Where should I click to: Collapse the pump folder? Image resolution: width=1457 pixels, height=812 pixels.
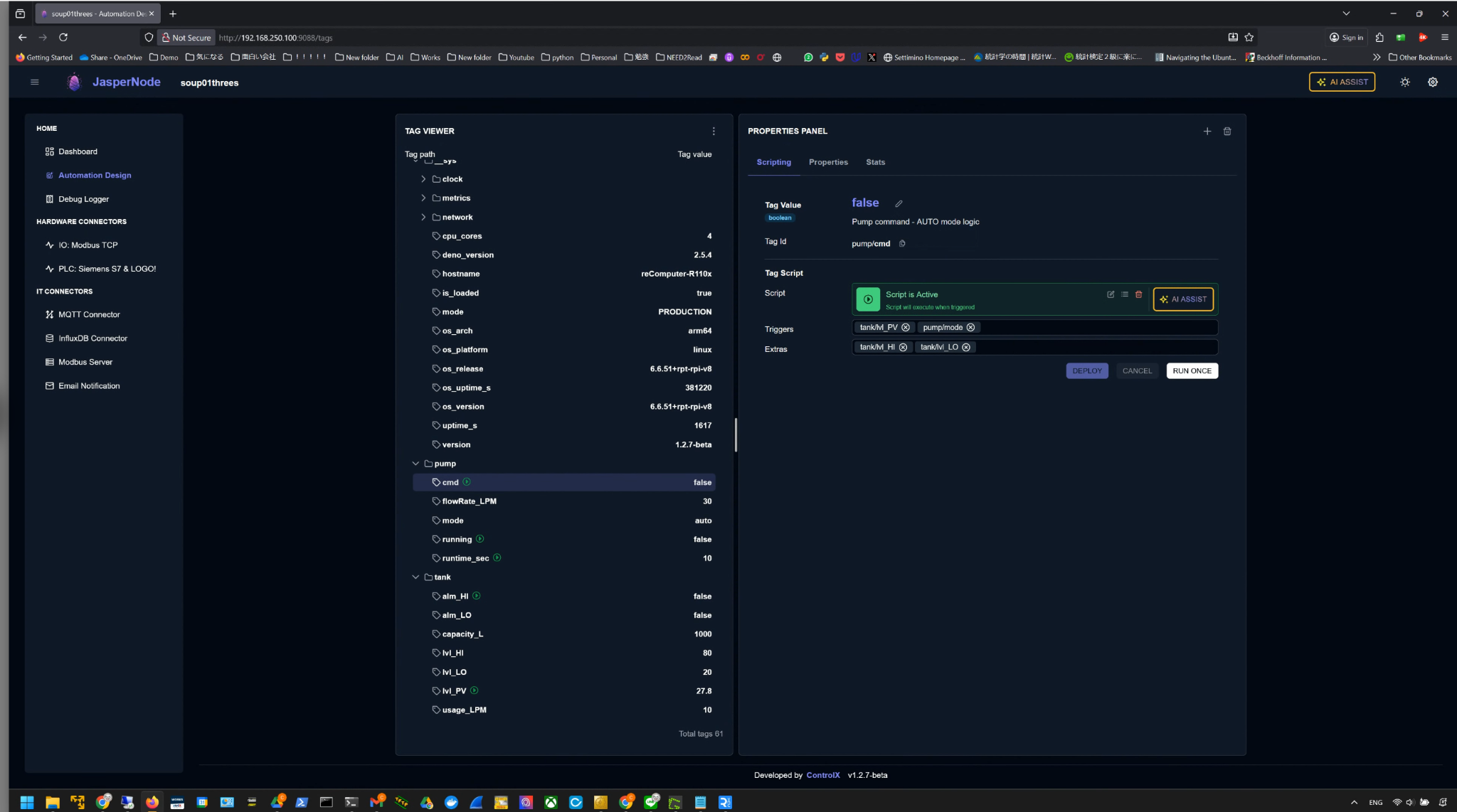[x=415, y=464]
